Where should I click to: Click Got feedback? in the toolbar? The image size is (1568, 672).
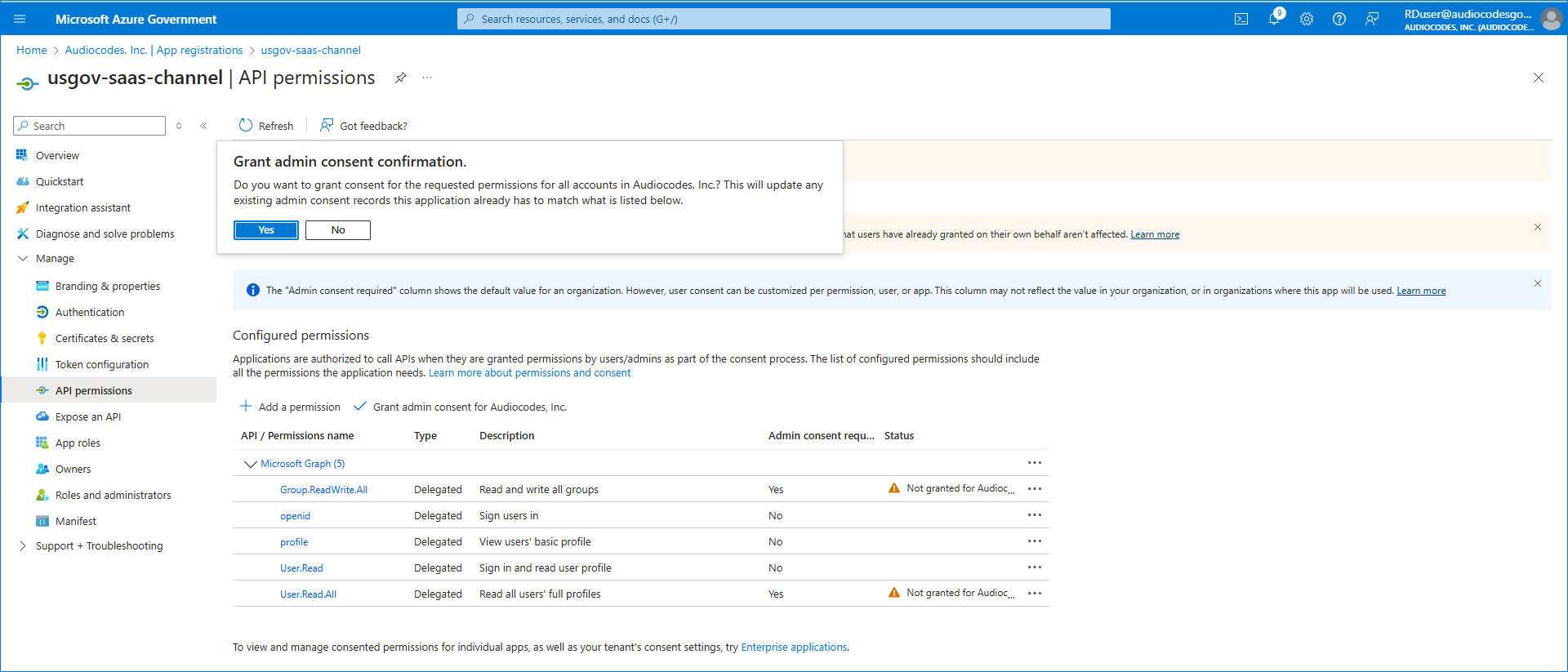(363, 126)
